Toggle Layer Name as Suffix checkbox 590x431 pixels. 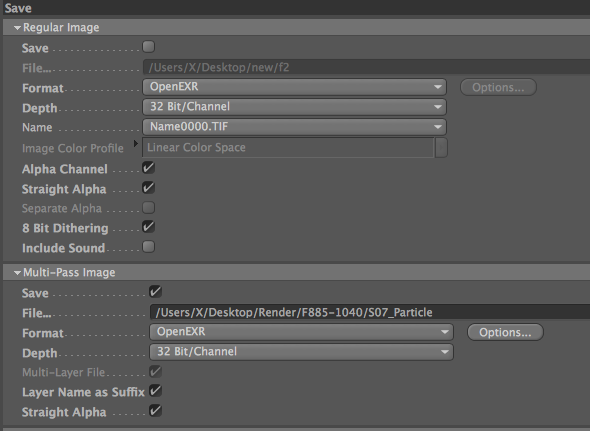coord(155,391)
